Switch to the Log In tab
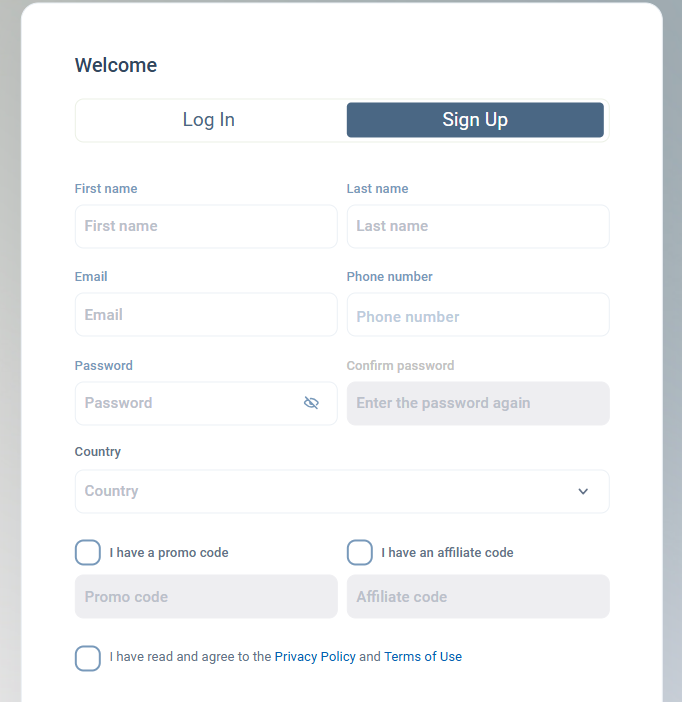Viewport: 682px width, 702px height. [209, 120]
